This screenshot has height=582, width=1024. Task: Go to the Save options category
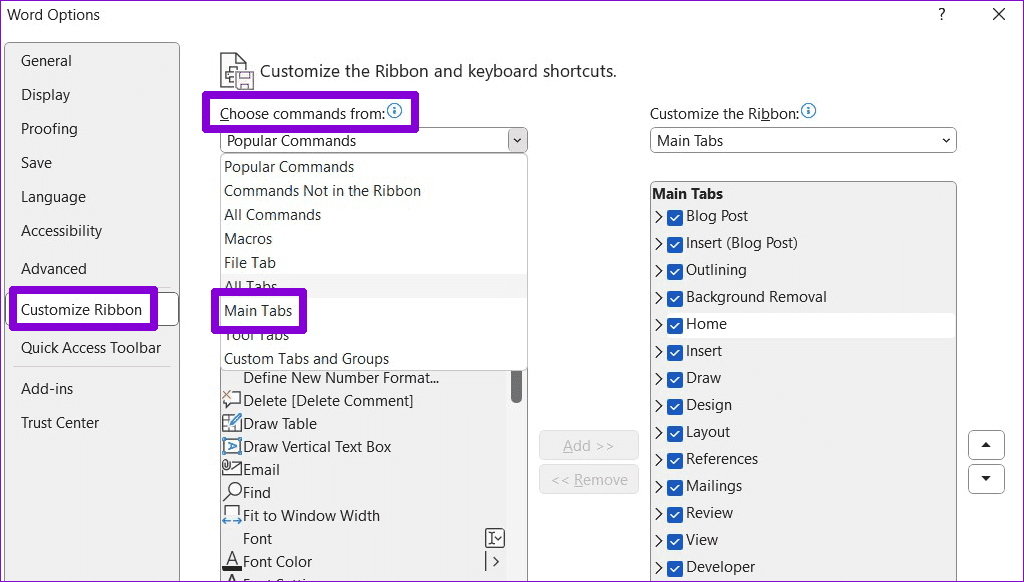click(92, 163)
